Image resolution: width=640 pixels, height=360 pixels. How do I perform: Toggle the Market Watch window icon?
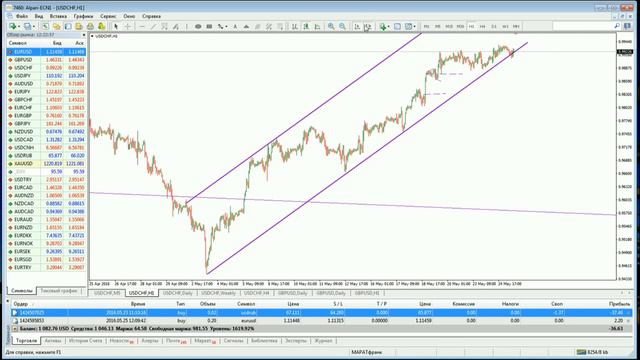point(45,27)
